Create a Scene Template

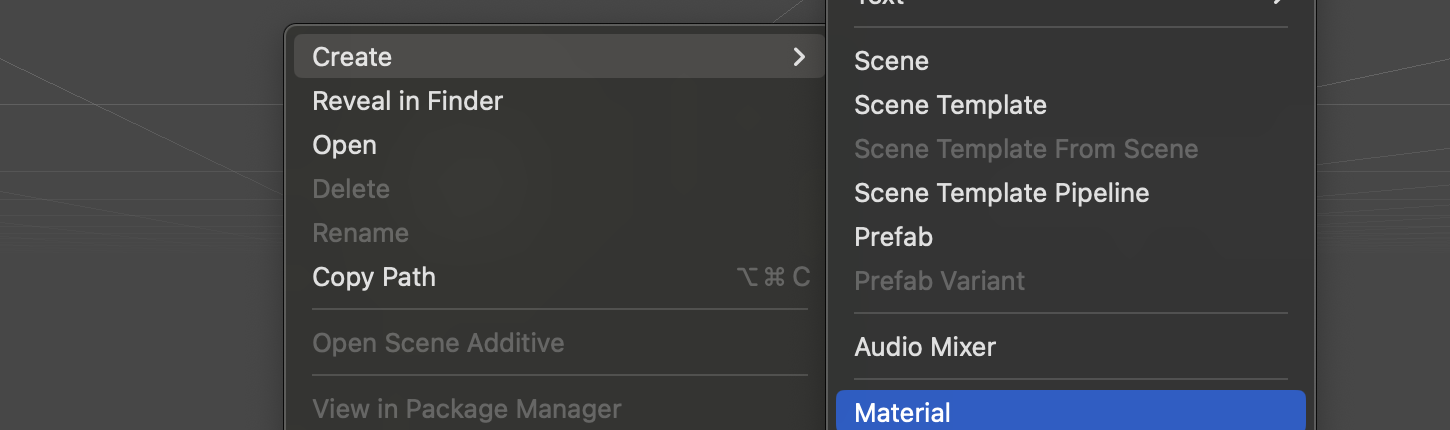[x=950, y=105]
